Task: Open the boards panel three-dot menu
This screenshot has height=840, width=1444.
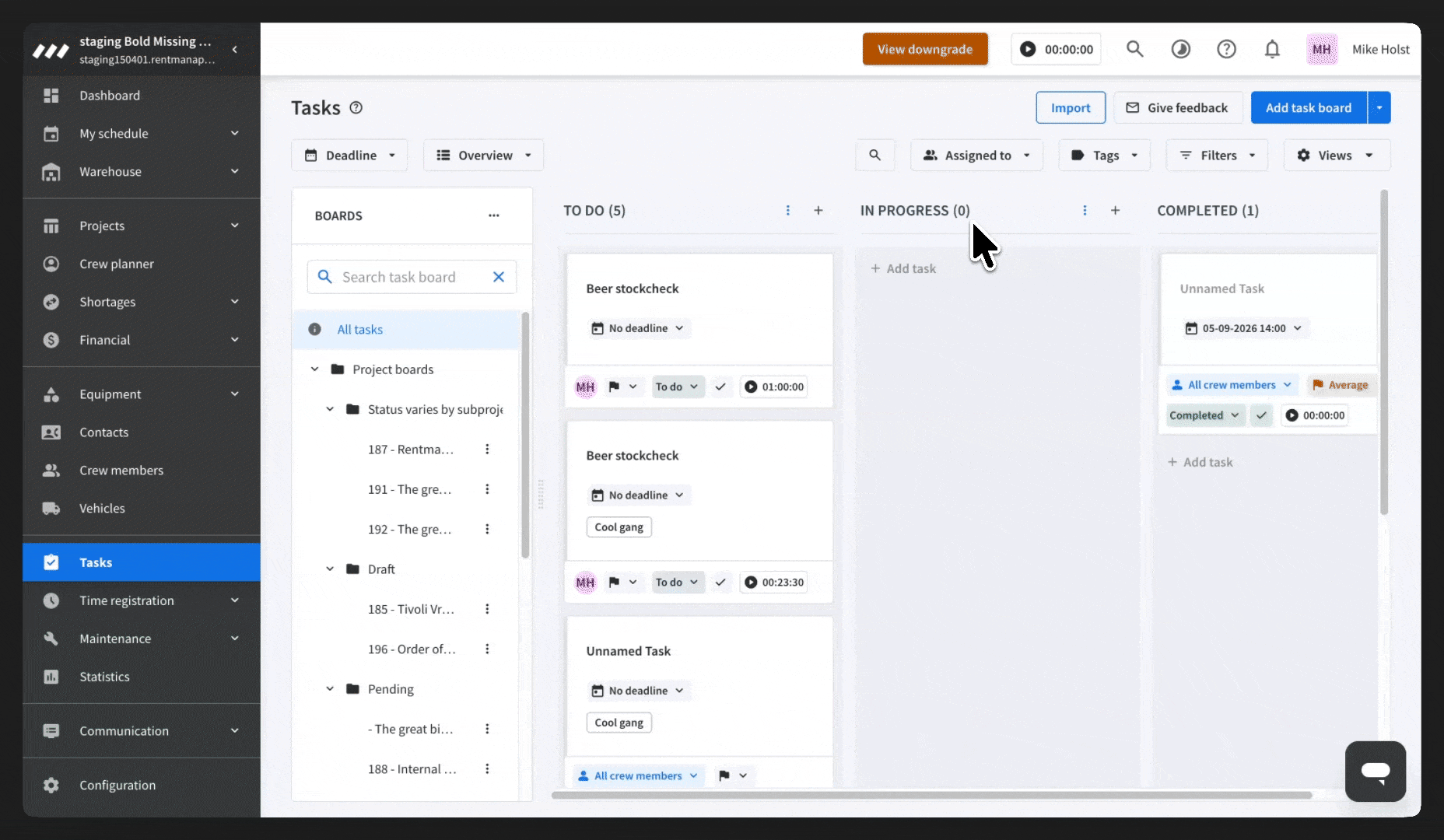Action: pos(493,215)
